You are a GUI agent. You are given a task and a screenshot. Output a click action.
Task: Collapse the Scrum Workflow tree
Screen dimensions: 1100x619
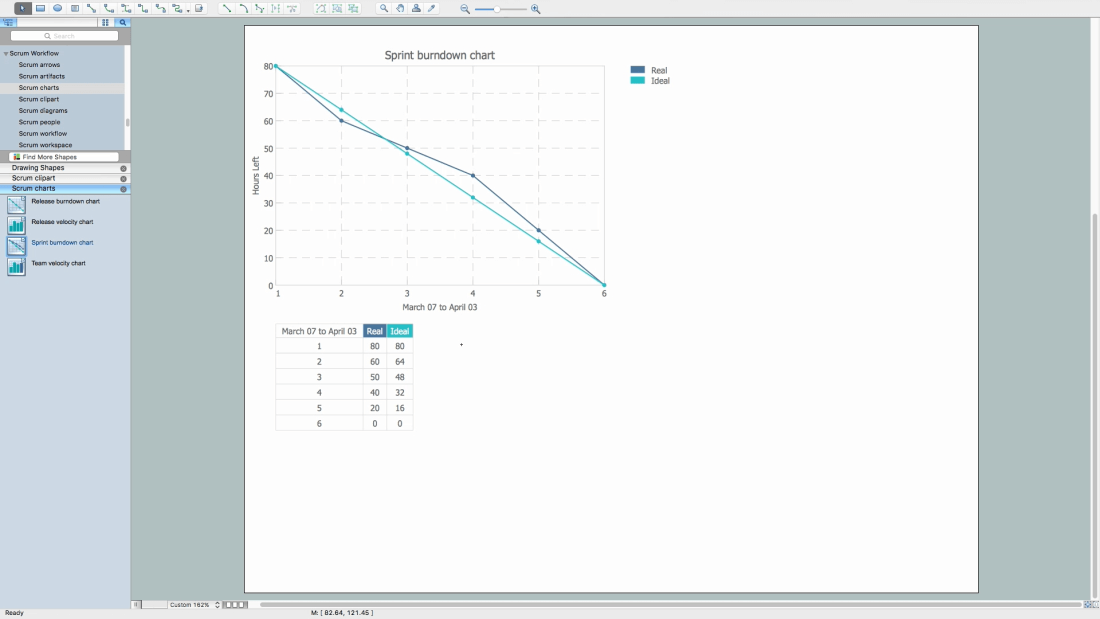point(6,53)
